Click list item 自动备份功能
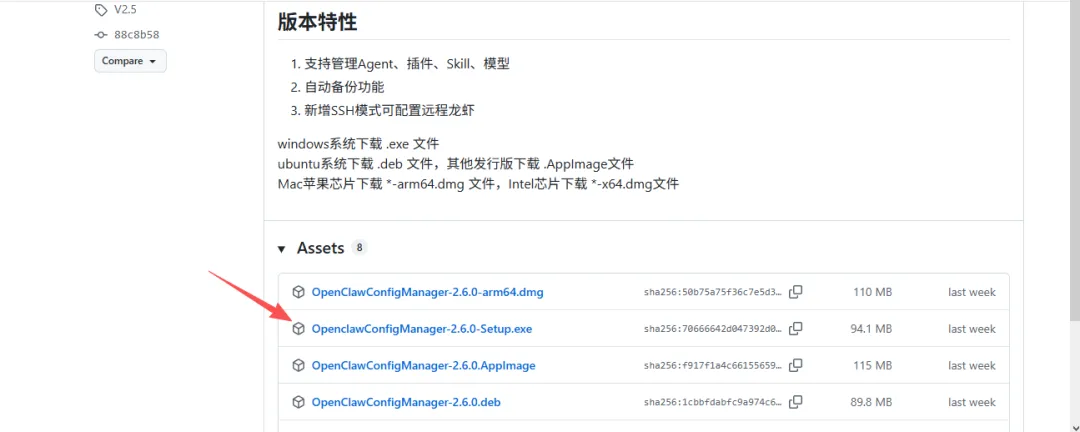This screenshot has height=432, width=1080. [344, 88]
